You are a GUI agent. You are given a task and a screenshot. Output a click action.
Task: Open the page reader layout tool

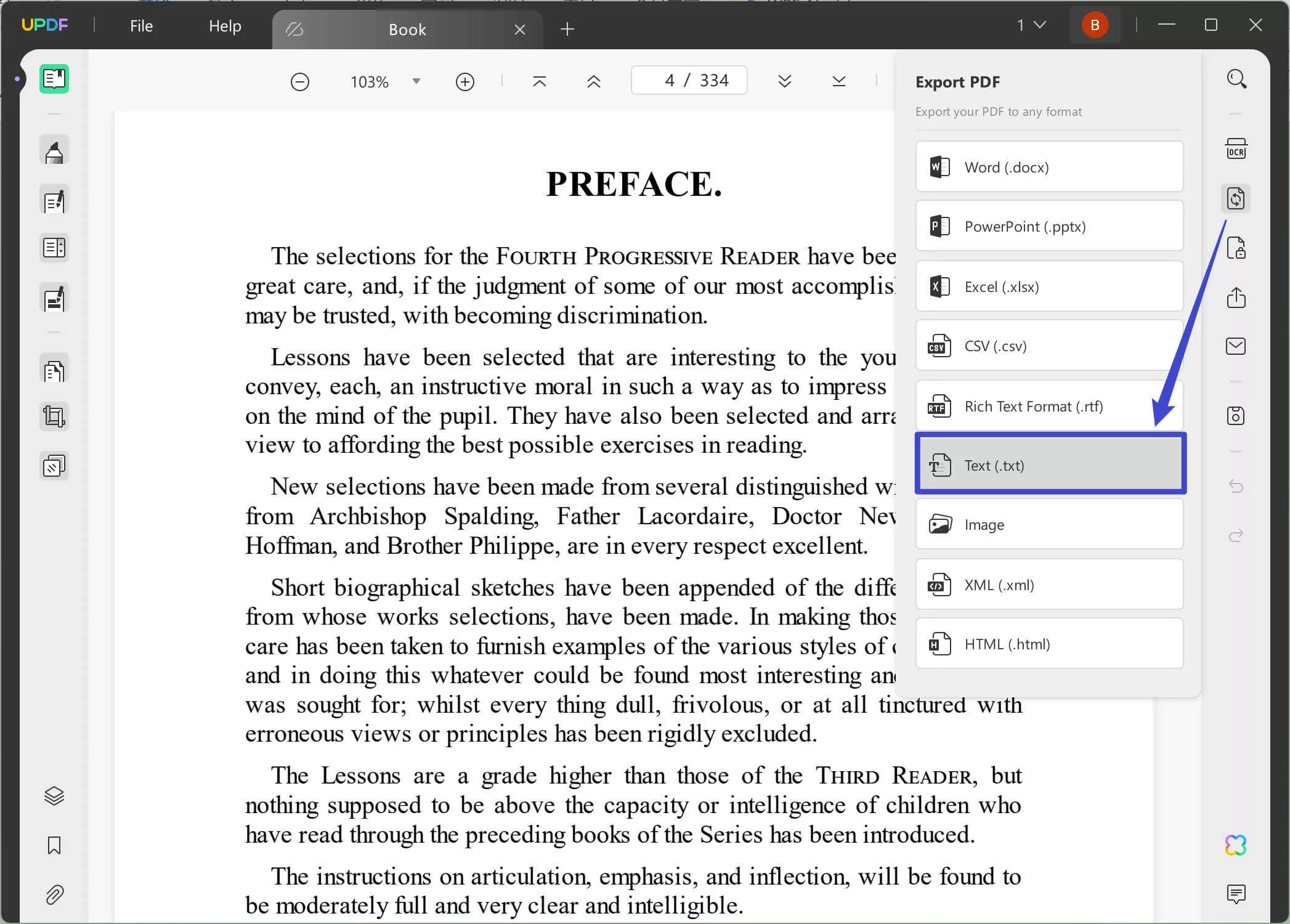[x=54, y=248]
